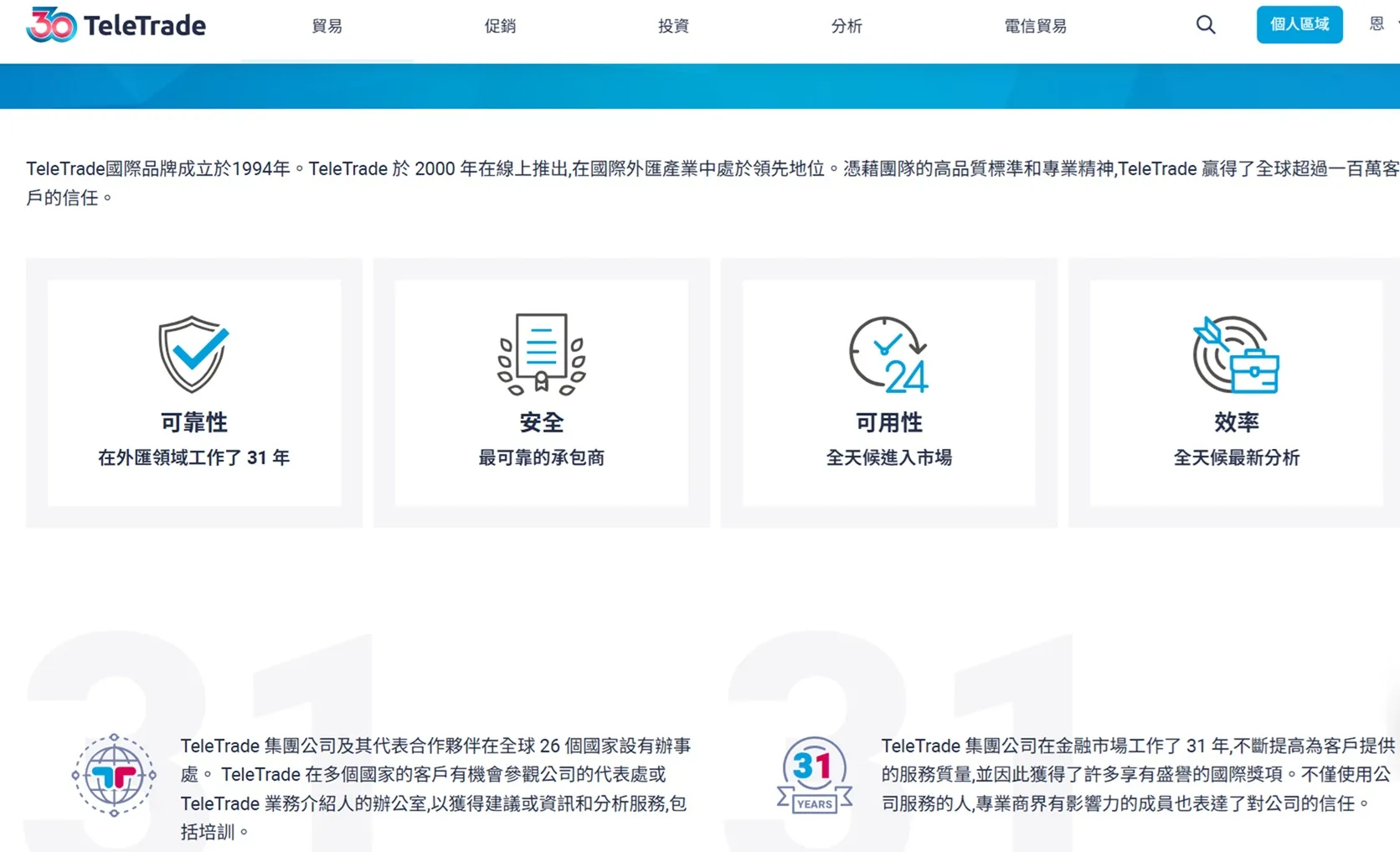This screenshot has width=1400, height=852.
Task: Open the search magnifier icon
Action: tap(1206, 25)
